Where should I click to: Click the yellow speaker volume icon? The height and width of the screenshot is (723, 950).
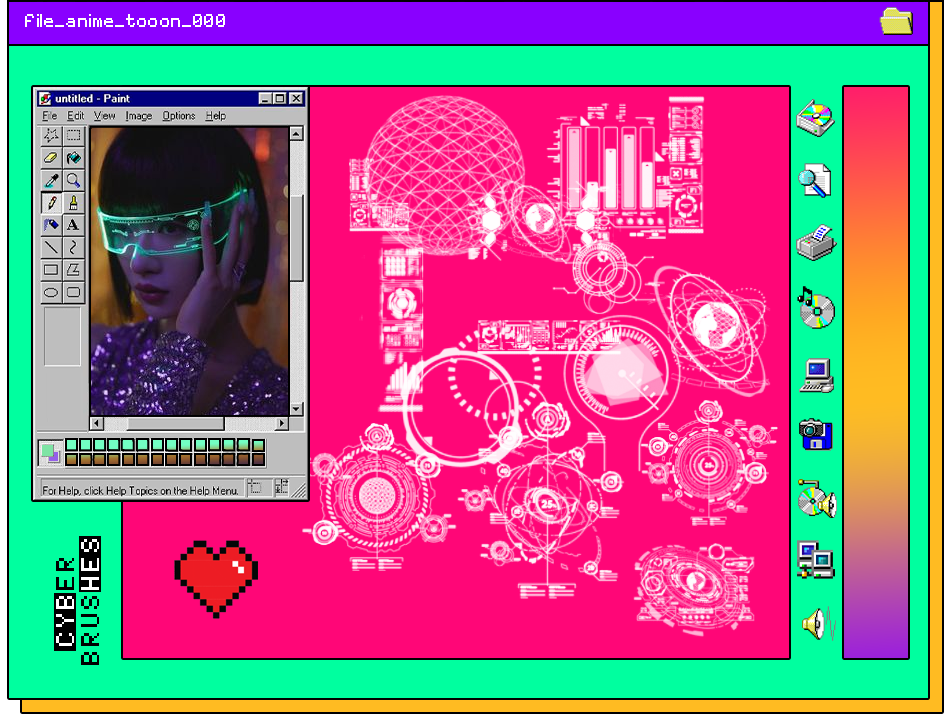pos(819,623)
